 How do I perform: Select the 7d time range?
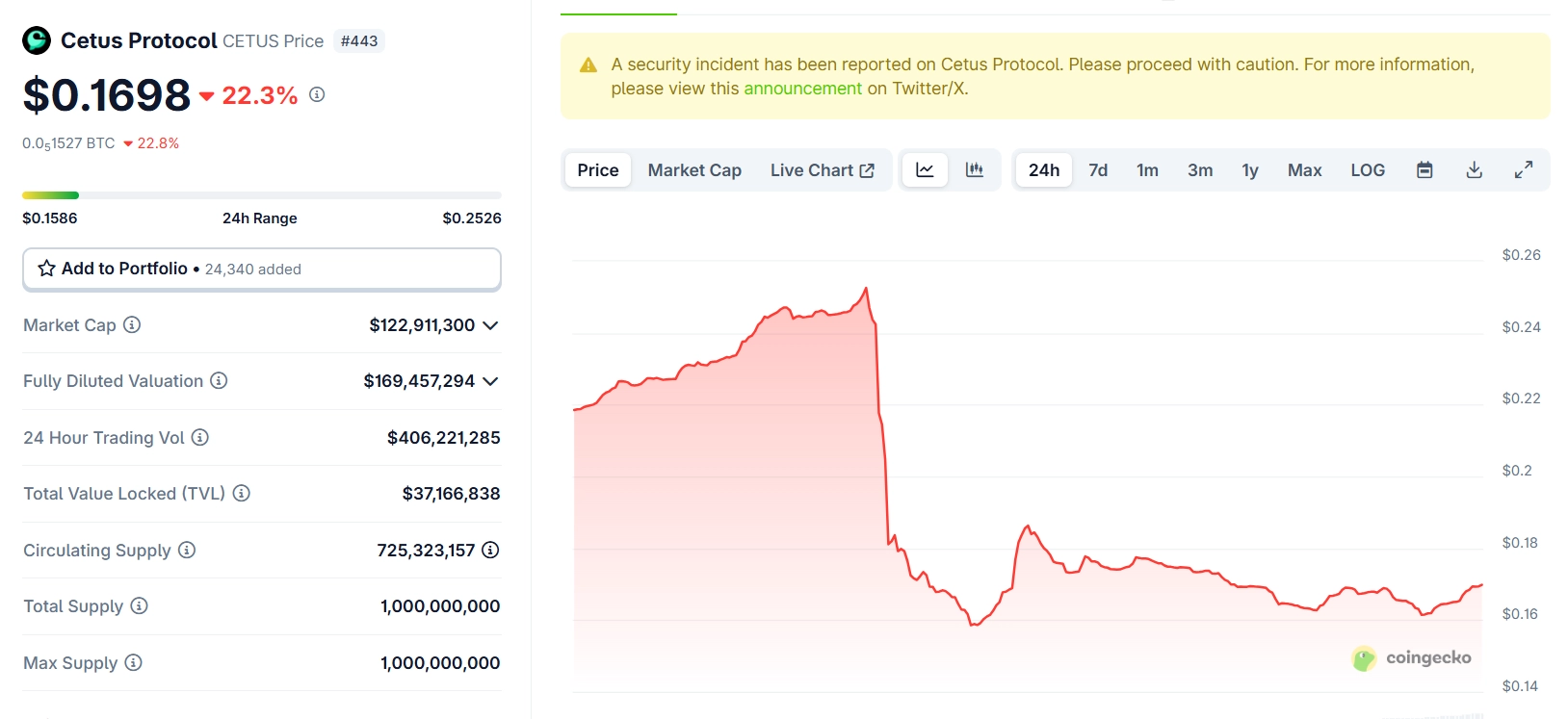(x=1098, y=170)
